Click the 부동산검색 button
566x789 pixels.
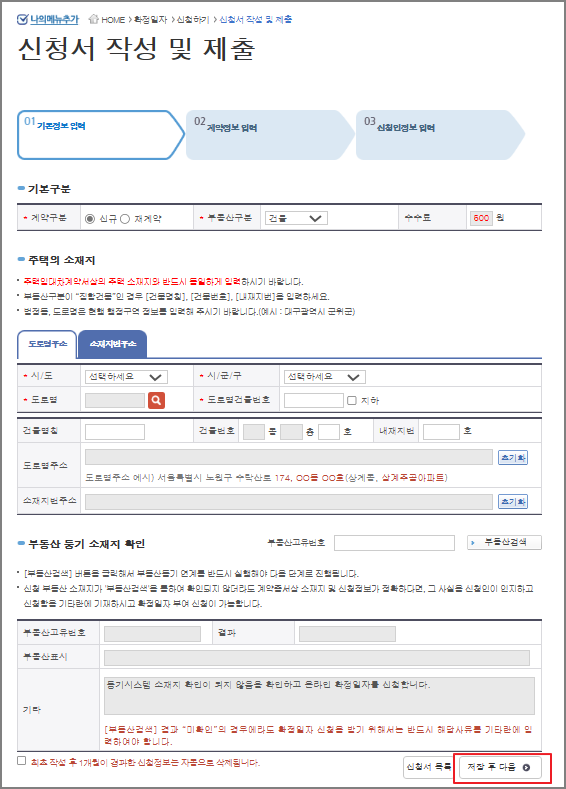point(505,542)
